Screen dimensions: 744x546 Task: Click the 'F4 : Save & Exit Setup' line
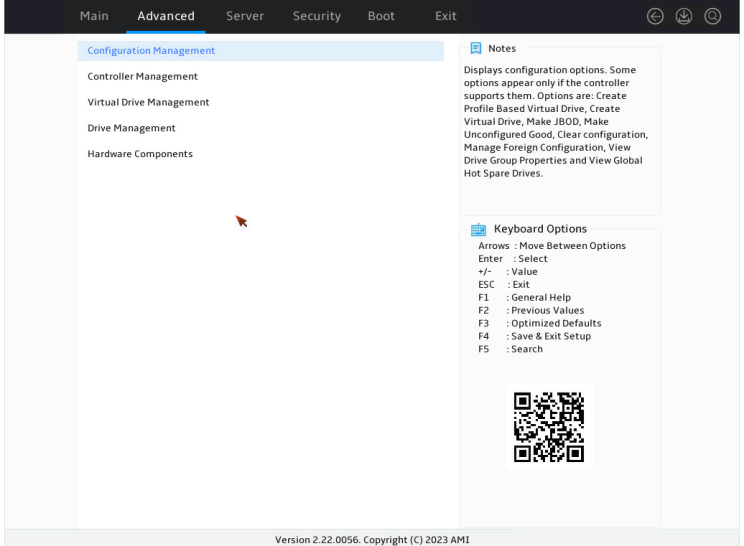[534, 336]
